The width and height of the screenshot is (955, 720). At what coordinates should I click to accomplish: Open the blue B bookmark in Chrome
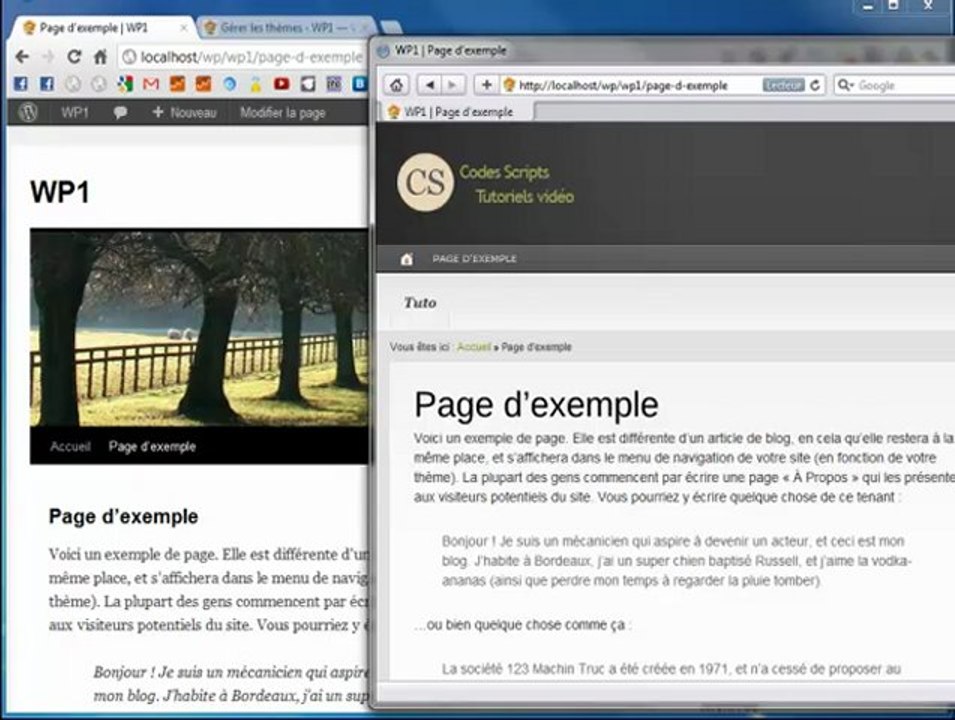359,83
